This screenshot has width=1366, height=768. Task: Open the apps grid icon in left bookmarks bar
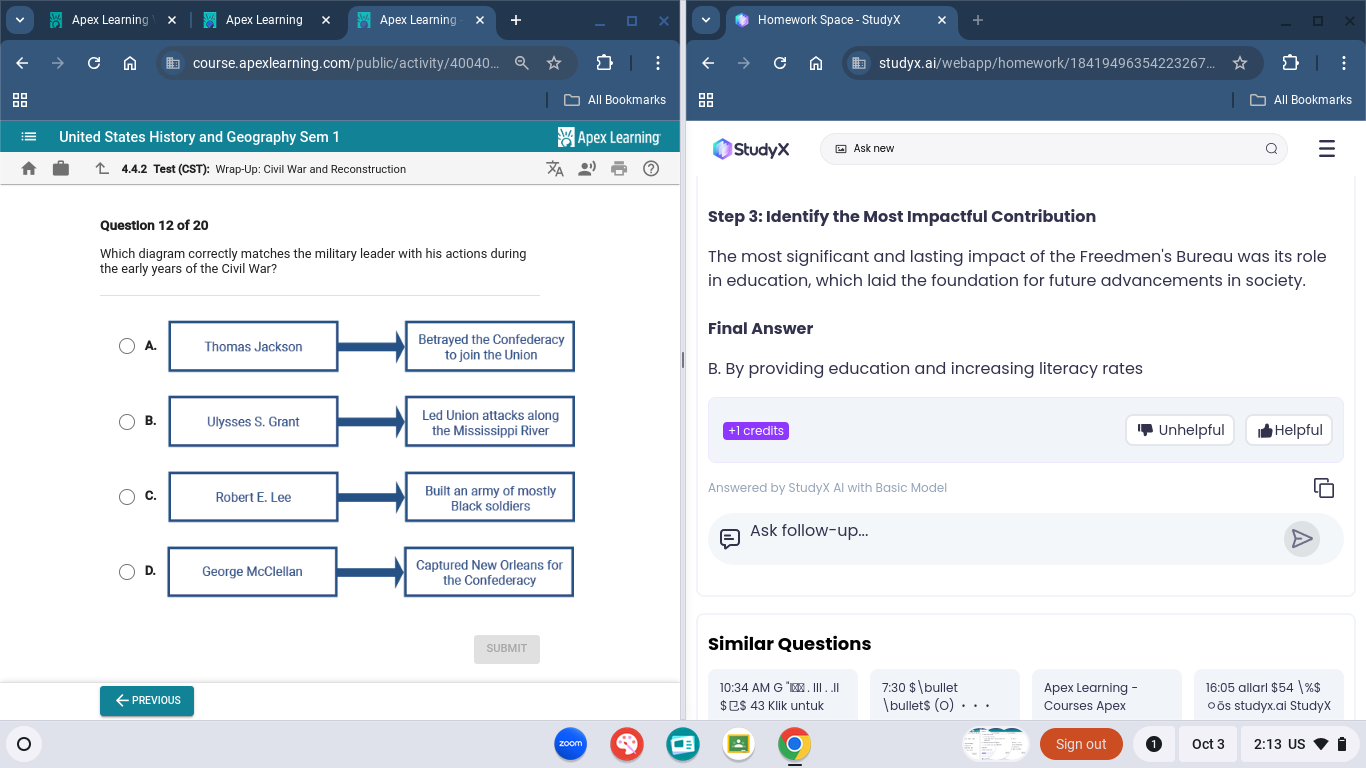tap(20, 100)
